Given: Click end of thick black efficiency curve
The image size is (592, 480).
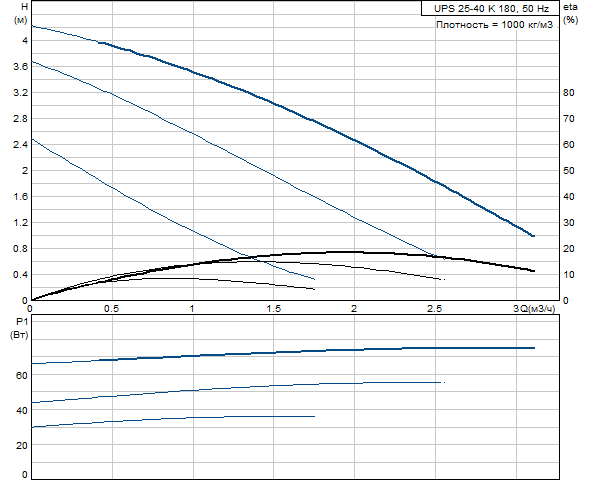Looking at the screenshot, I should pos(533,271).
